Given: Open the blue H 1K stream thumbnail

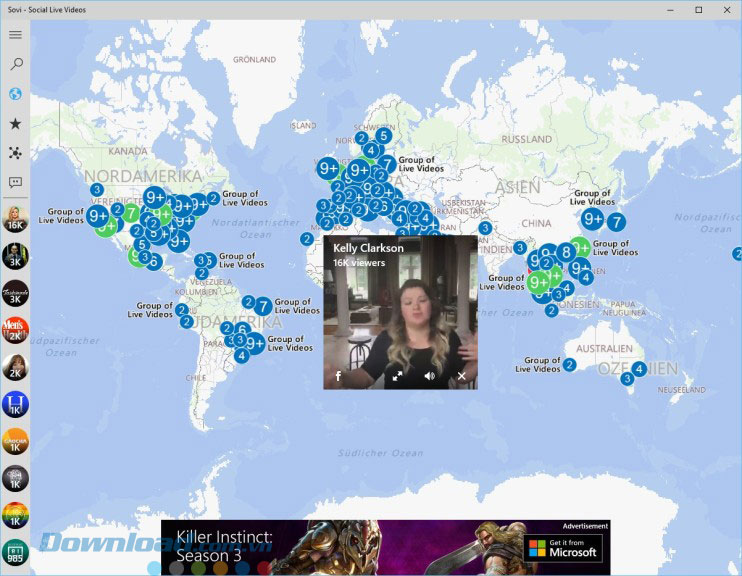Looking at the screenshot, I should click(15, 404).
